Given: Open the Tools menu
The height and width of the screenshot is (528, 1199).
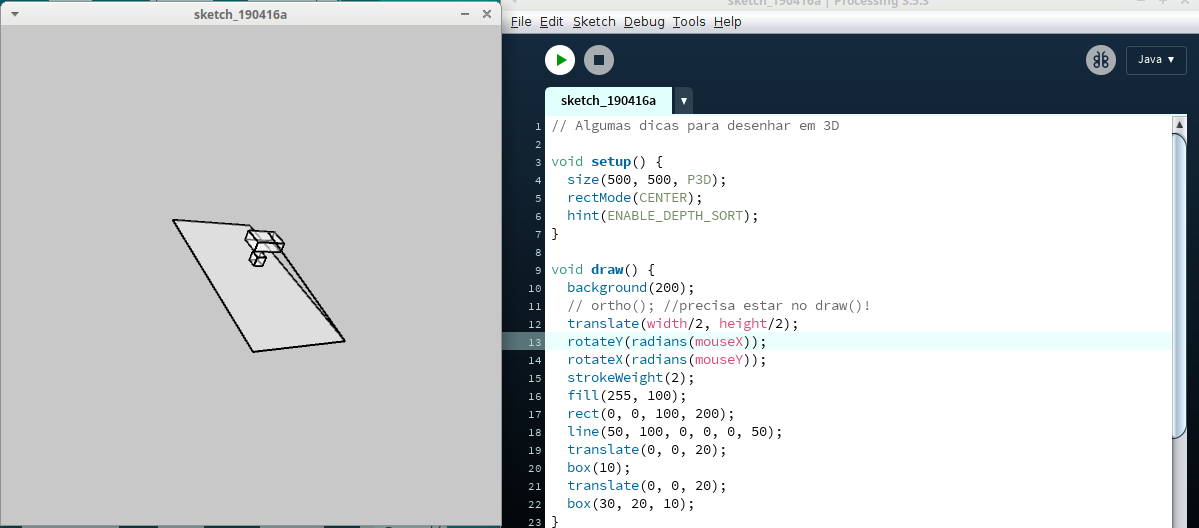Looking at the screenshot, I should pyautogui.click(x=688, y=22).
